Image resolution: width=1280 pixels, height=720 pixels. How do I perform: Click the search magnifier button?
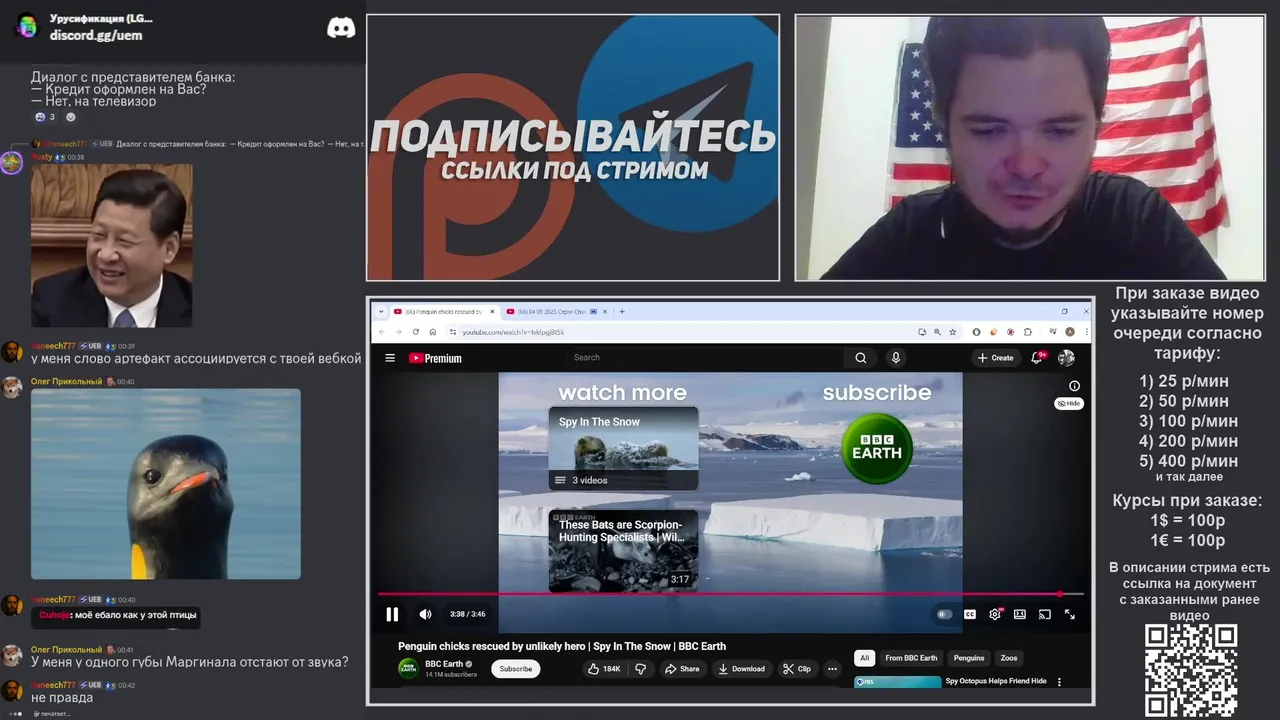(x=860, y=357)
